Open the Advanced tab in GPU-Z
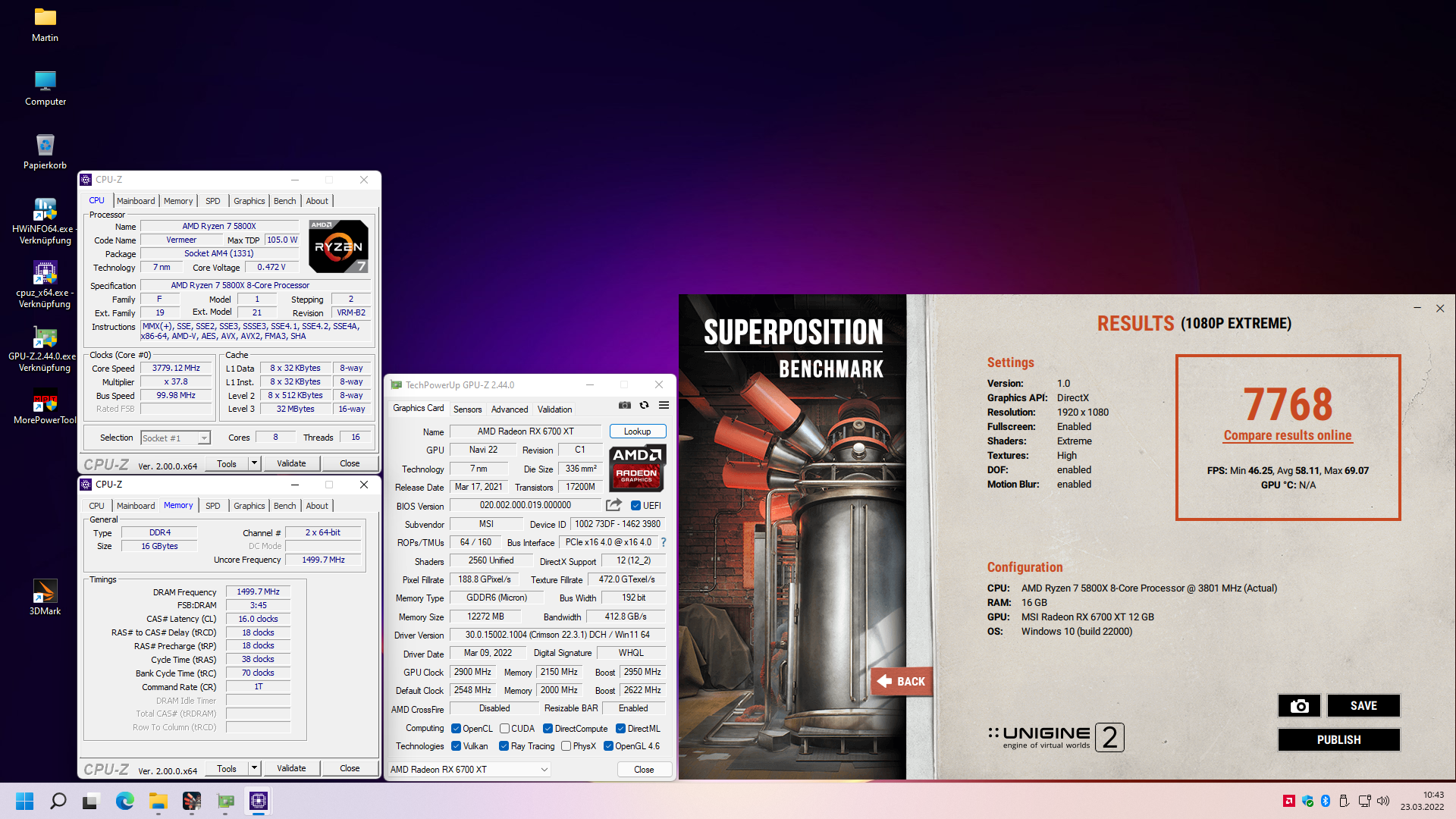This screenshot has width=1456, height=819. coord(510,409)
